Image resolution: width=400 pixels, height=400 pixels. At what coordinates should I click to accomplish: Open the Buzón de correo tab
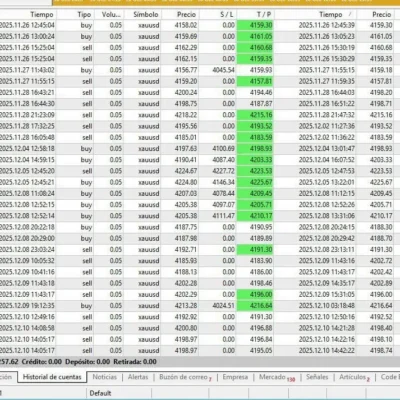click(x=185, y=377)
